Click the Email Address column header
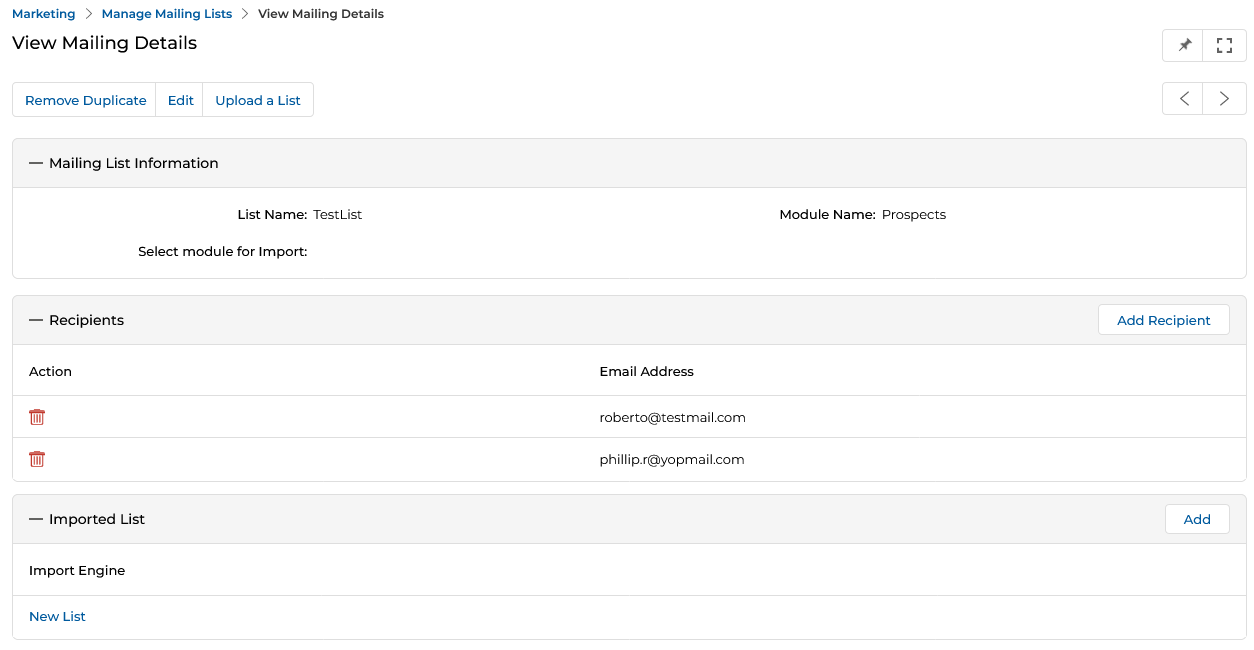Screen dimensions: 1254x650 pos(647,371)
